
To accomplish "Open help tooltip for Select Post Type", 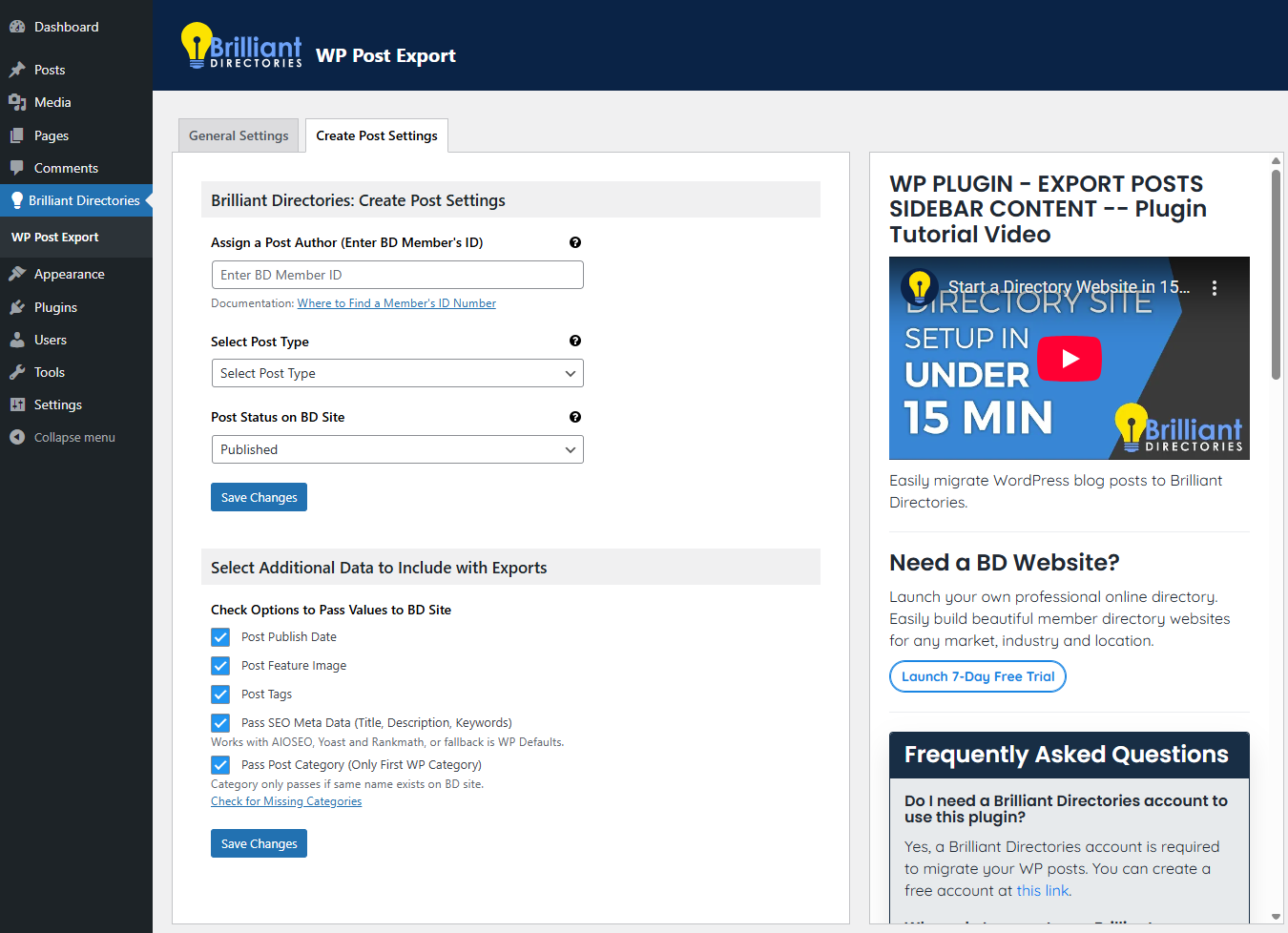I will (575, 341).
